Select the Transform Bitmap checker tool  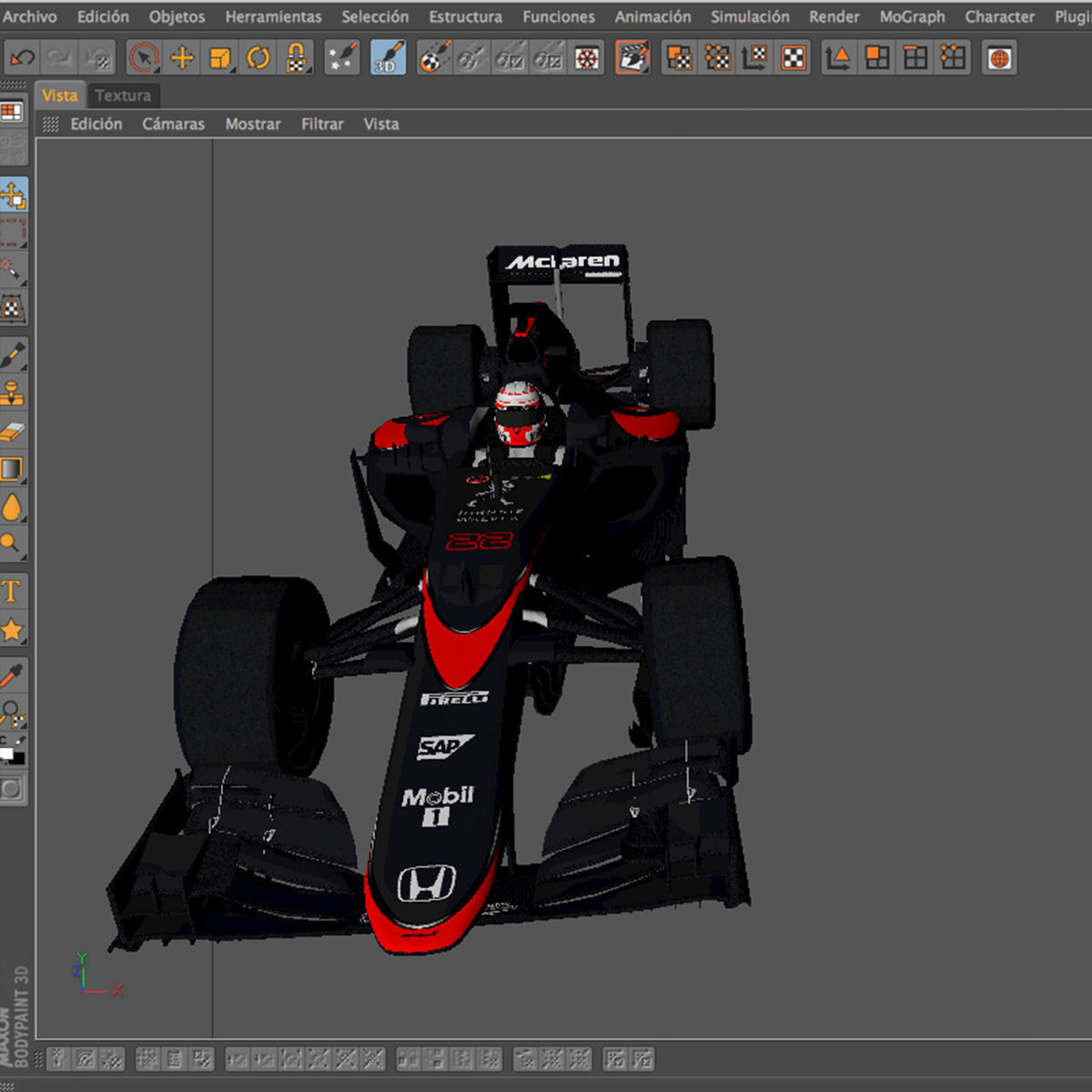[13, 308]
